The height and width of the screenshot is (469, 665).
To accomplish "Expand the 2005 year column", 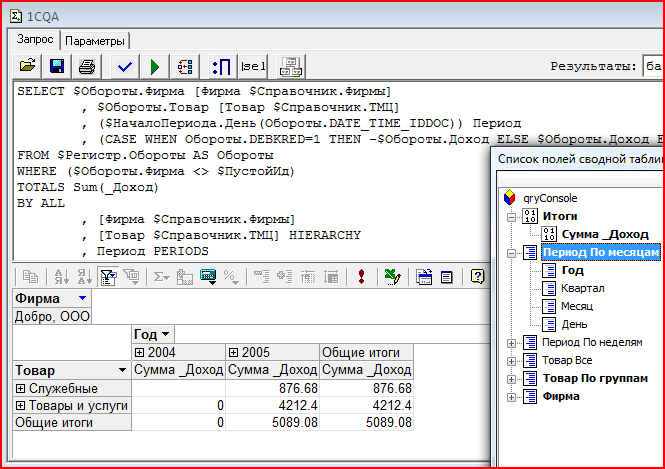I will pos(234,352).
